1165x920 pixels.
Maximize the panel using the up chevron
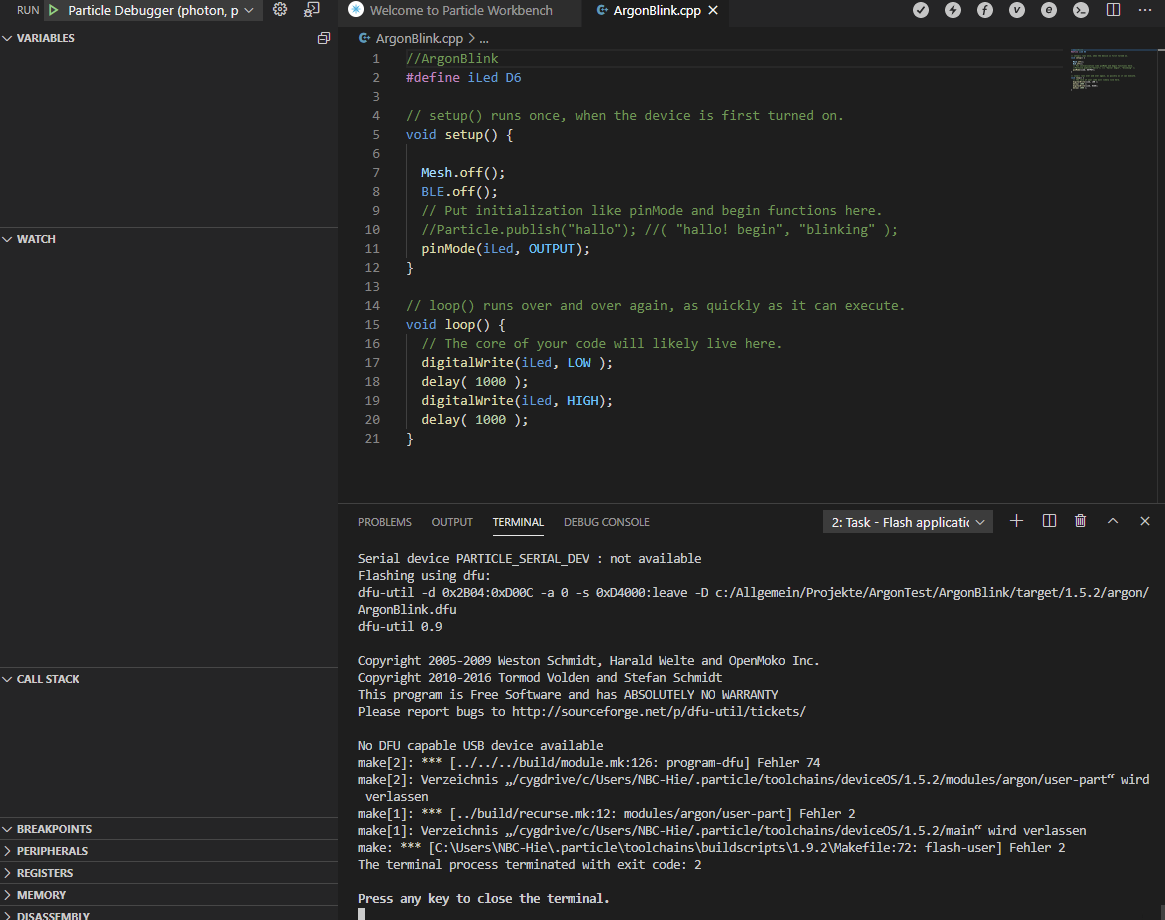click(1112, 521)
